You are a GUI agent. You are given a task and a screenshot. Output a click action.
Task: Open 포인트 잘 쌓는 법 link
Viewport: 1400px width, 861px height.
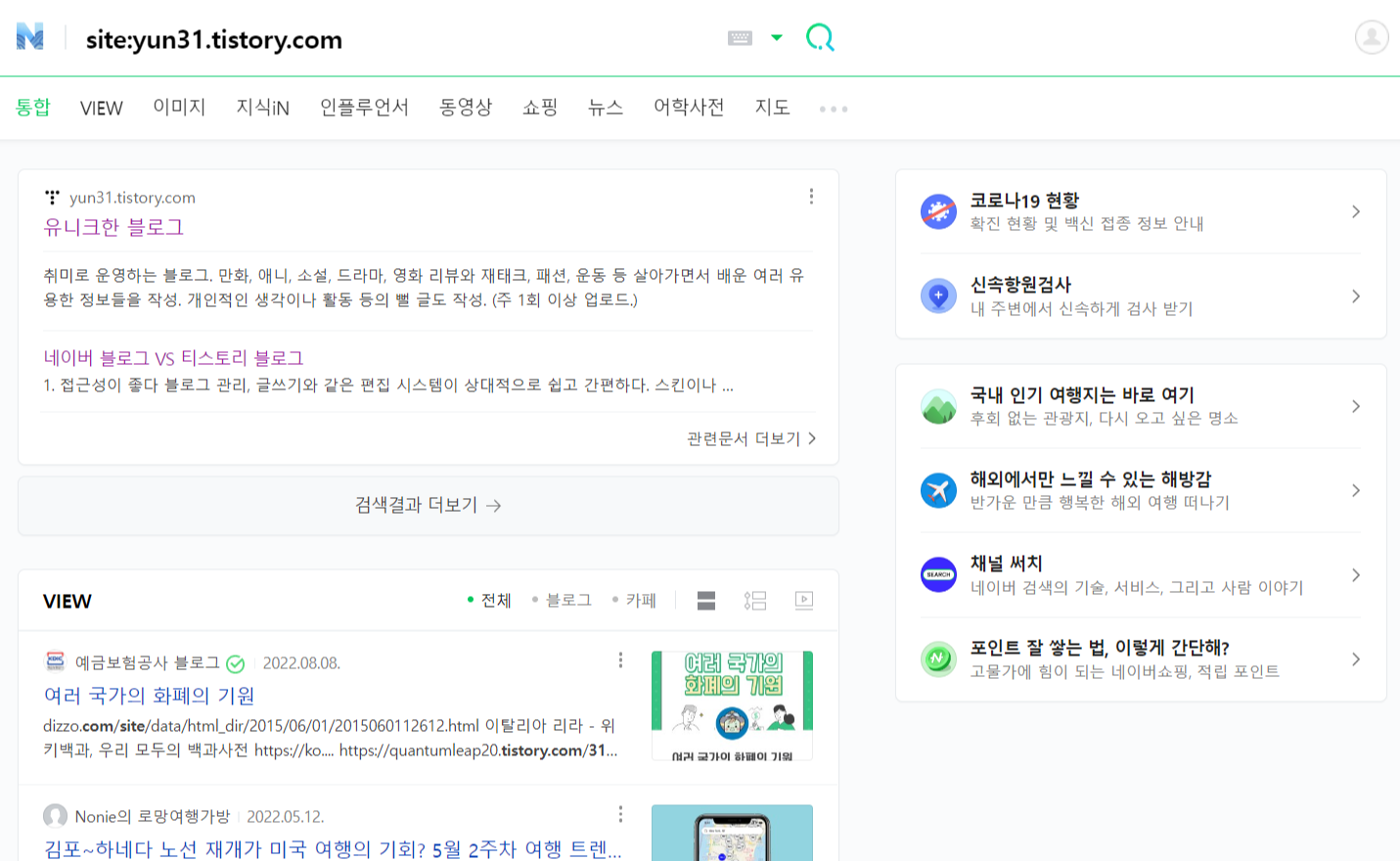click(1100, 648)
